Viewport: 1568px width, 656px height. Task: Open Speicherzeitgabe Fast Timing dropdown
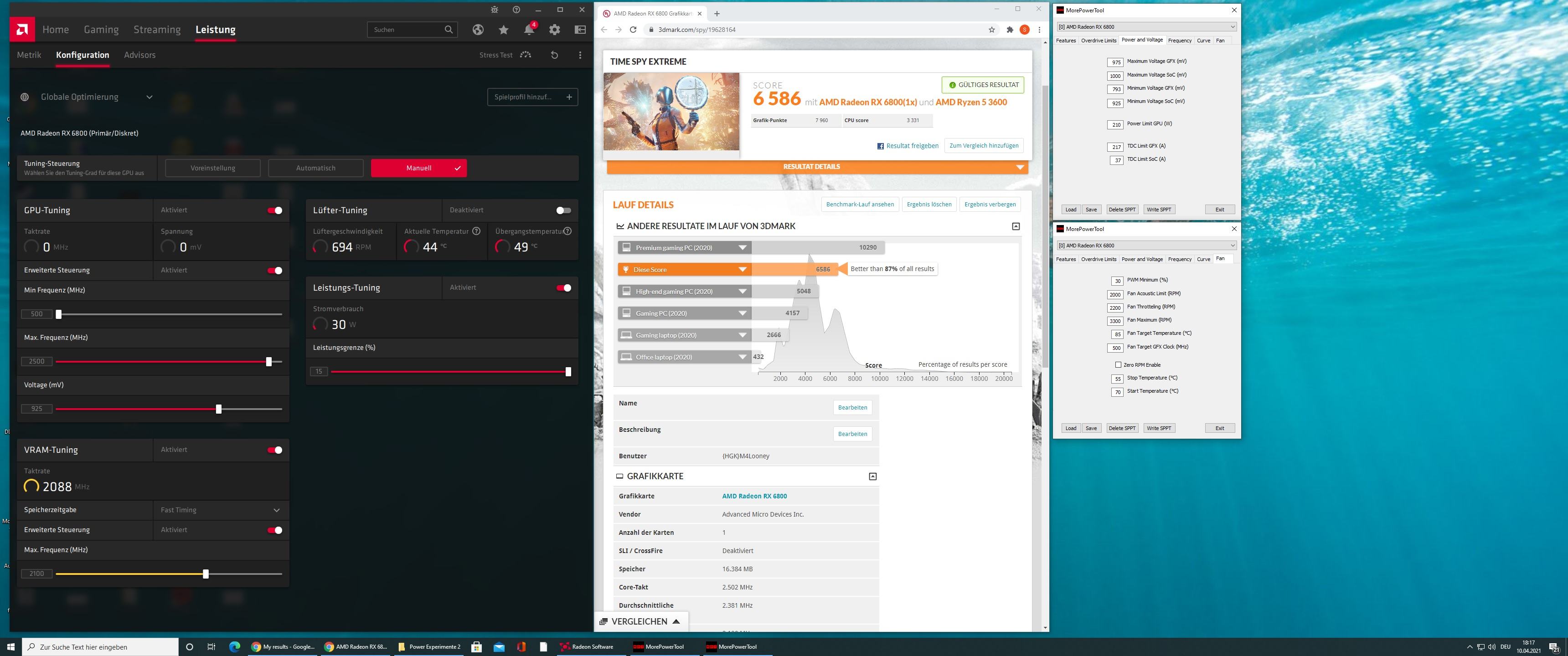coord(220,510)
